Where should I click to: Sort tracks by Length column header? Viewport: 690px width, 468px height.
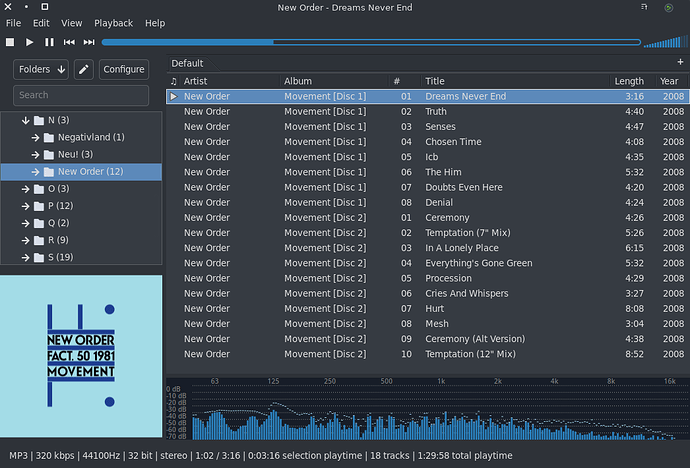pyautogui.click(x=628, y=81)
